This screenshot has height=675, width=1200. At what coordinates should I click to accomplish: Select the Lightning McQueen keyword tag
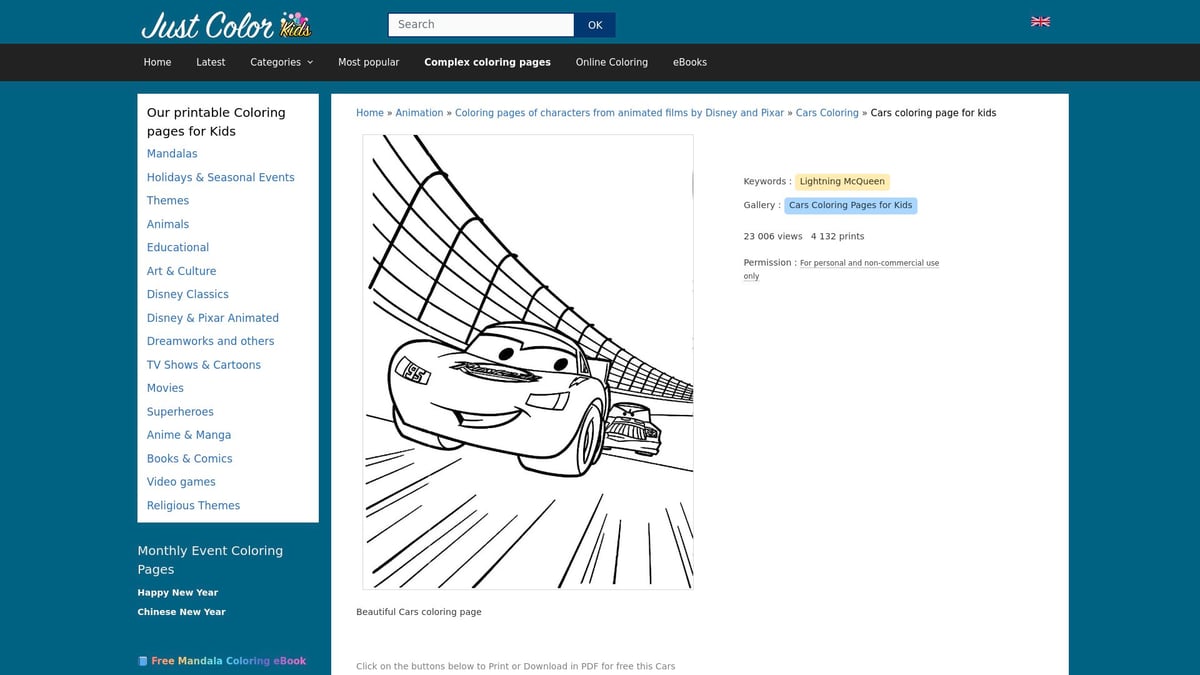point(842,181)
